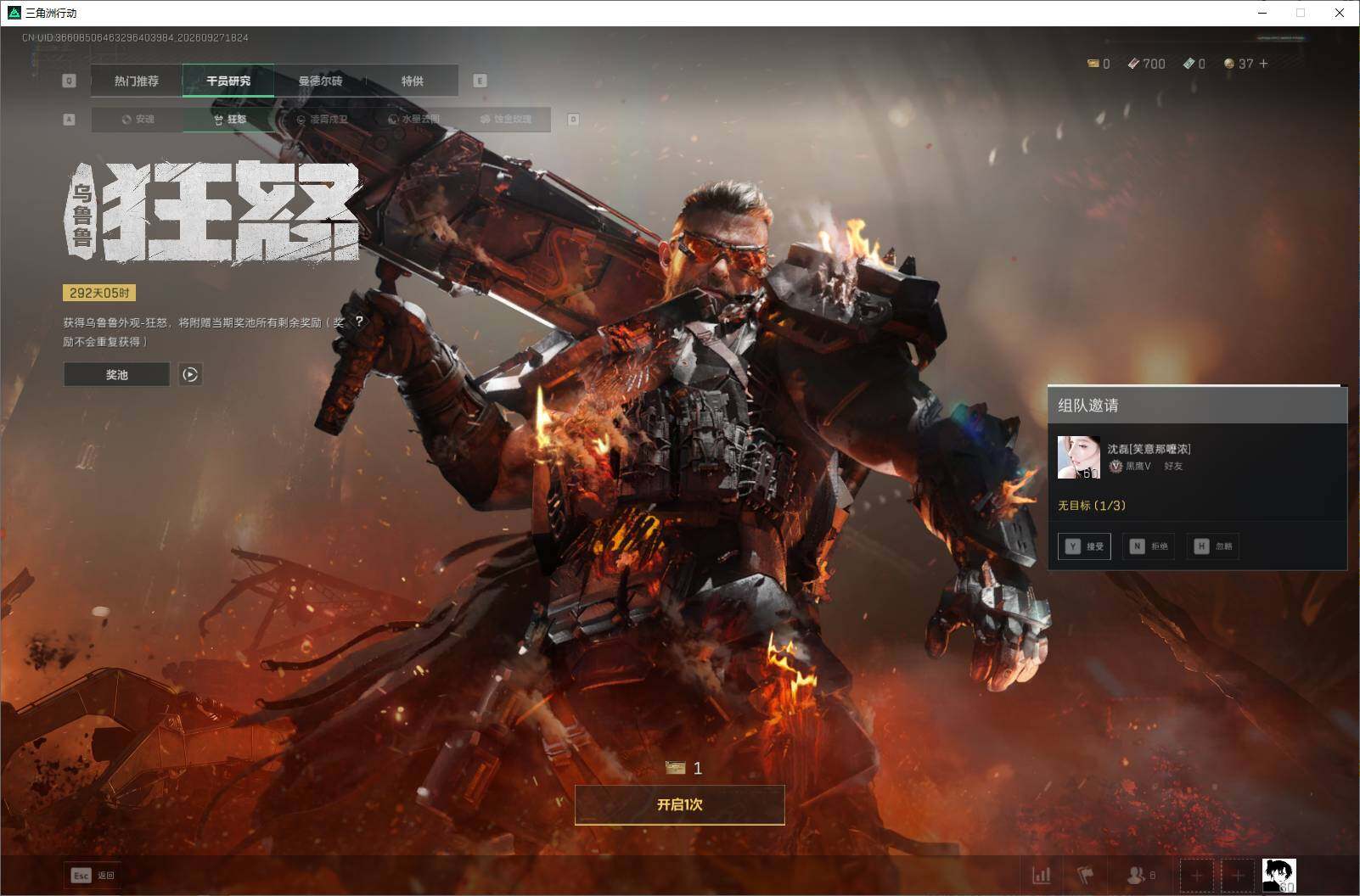The image size is (1360, 896).
Task: Open the 热门推荐 tab
Action: coord(137,81)
